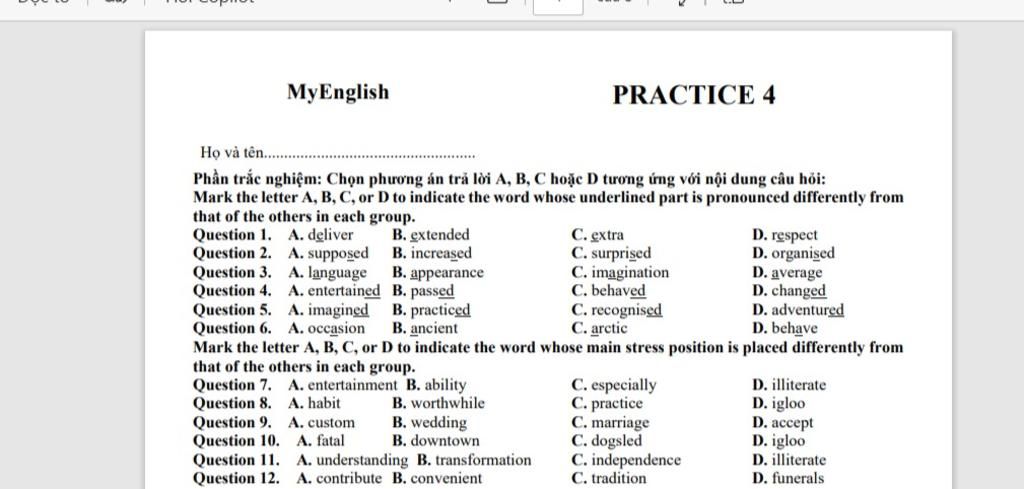Viewport: 1024px width, 489px height.
Task: Click the 'Question 9.' label
Action: pos(232,423)
